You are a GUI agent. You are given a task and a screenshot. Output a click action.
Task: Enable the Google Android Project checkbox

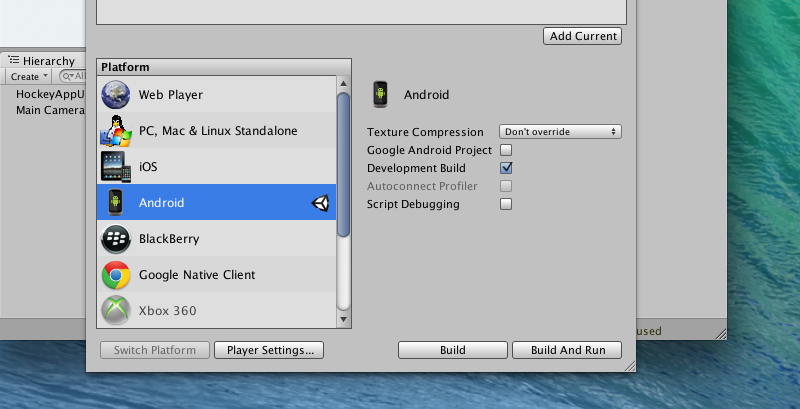(506, 150)
